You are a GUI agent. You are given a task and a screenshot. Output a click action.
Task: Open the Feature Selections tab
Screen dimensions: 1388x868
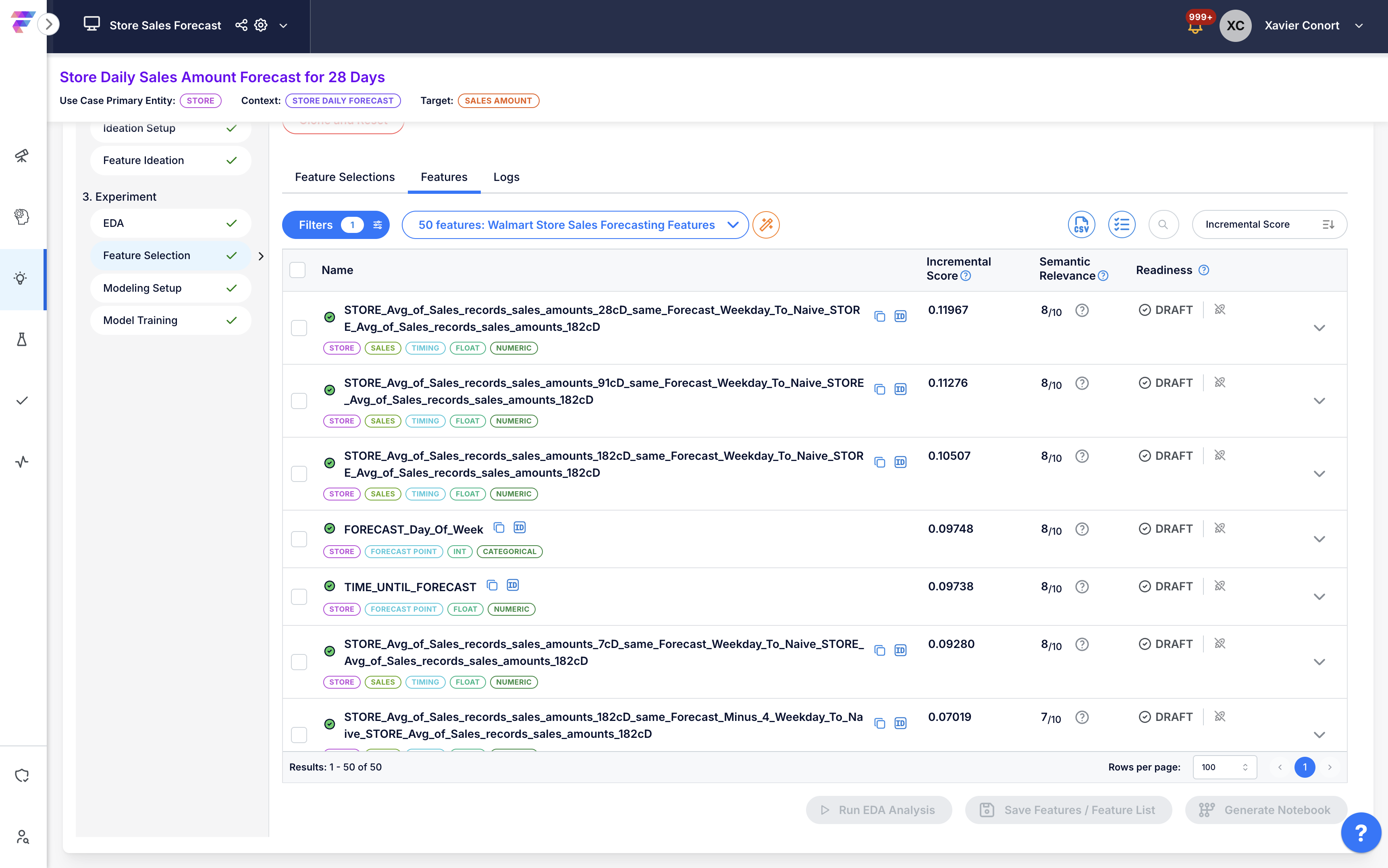point(345,177)
